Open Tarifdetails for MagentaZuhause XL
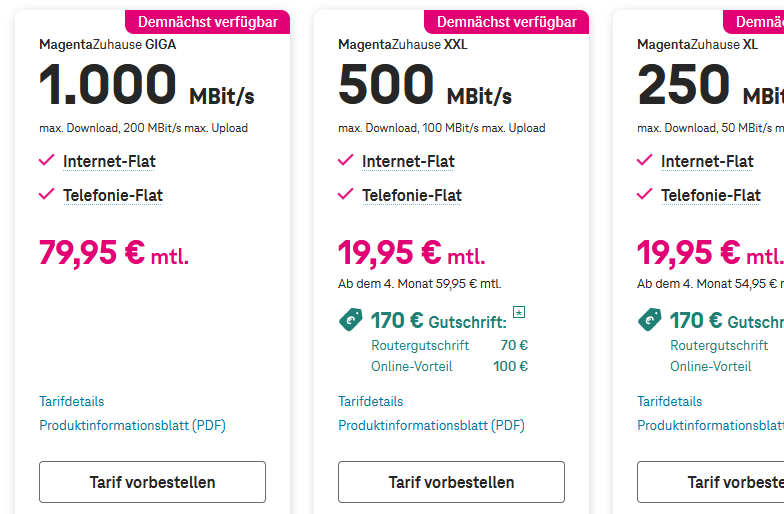The width and height of the screenshot is (784, 514). 669,401
